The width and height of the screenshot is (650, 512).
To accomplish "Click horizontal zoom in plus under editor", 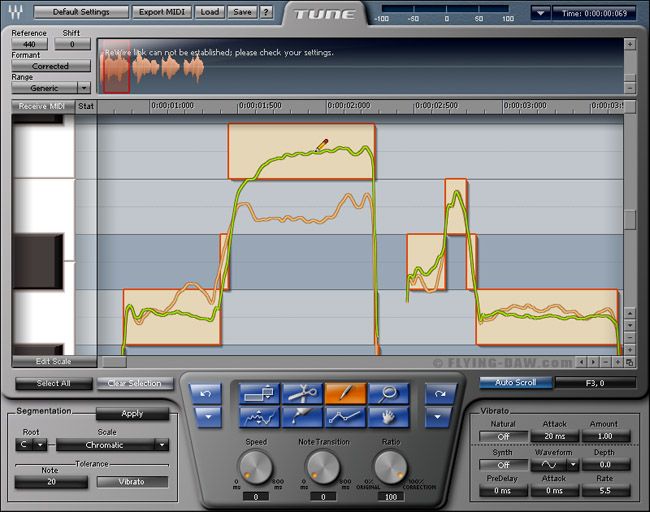I will click(x=618, y=362).
